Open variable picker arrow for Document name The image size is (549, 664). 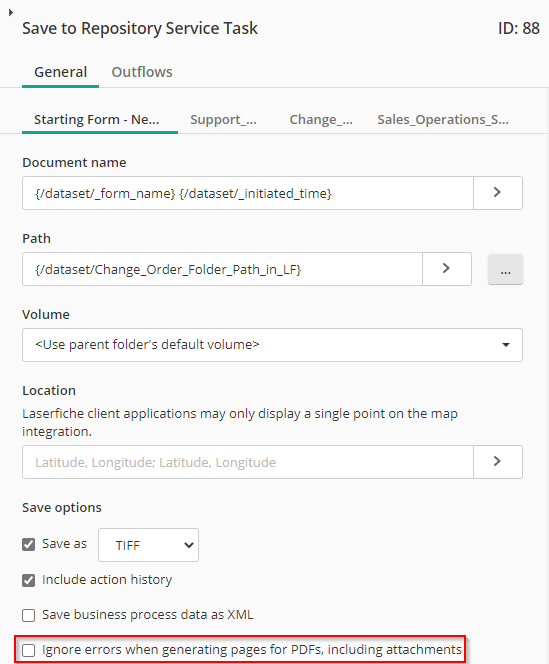coord(498,193)
